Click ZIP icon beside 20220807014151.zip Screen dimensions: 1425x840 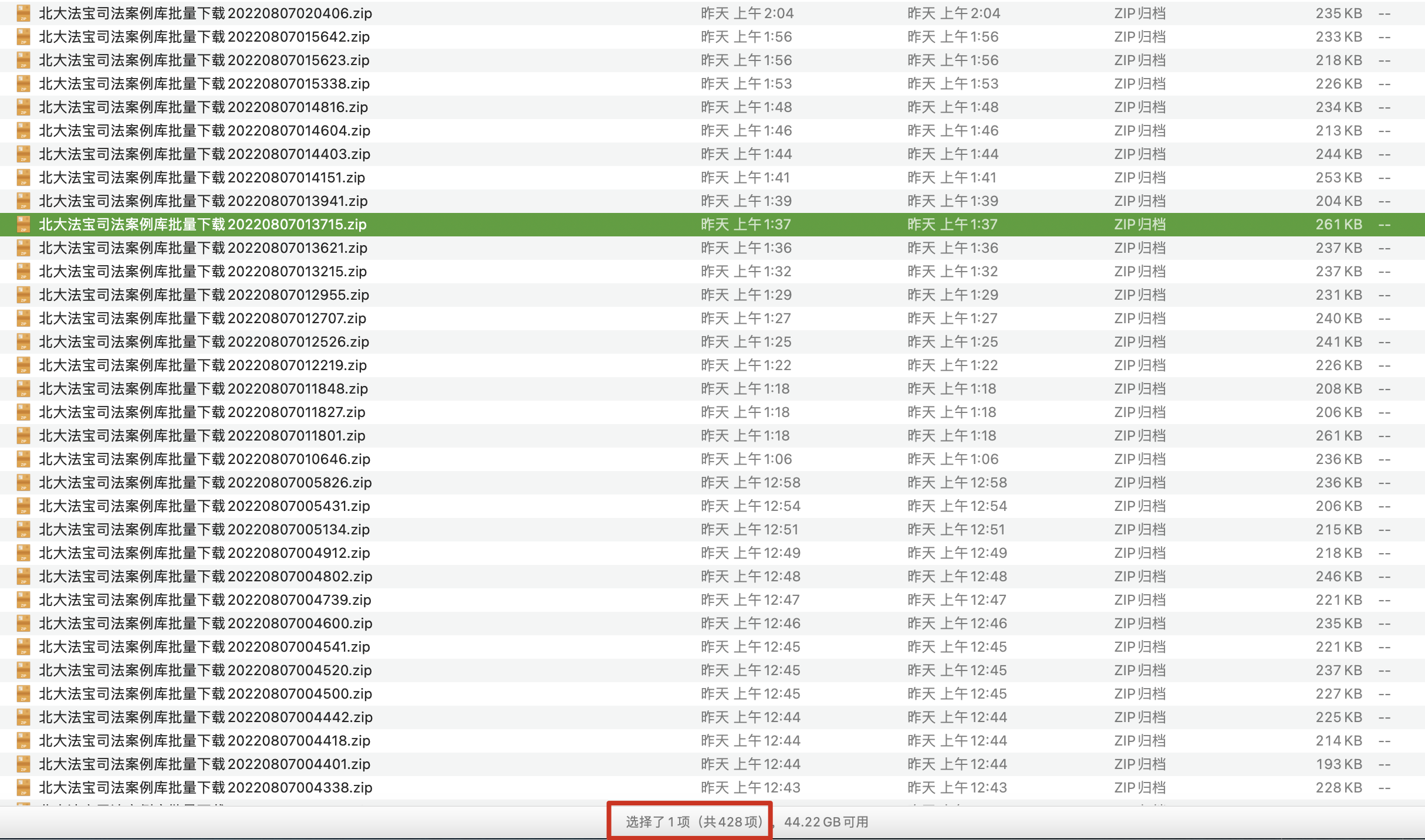pos(23,177)
